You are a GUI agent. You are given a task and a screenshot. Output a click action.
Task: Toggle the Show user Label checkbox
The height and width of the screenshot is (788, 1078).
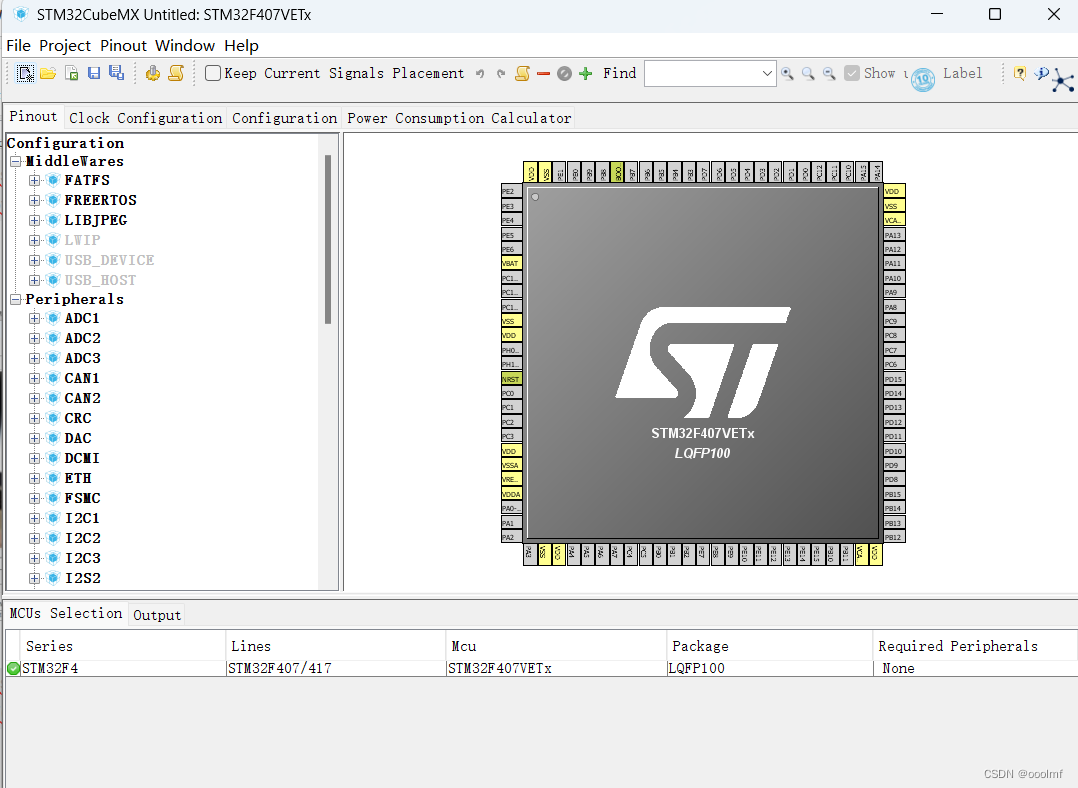coord(852,73)
